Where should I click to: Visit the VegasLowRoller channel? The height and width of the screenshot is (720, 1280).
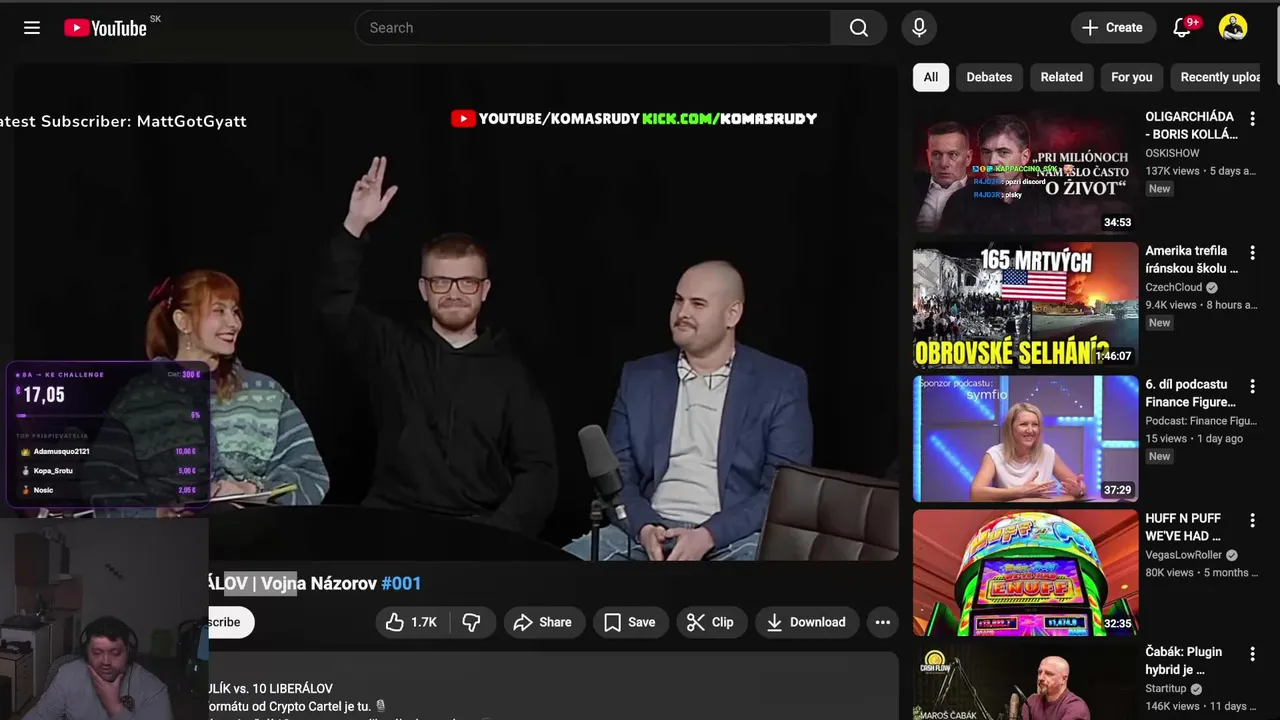pos(1185,555)
